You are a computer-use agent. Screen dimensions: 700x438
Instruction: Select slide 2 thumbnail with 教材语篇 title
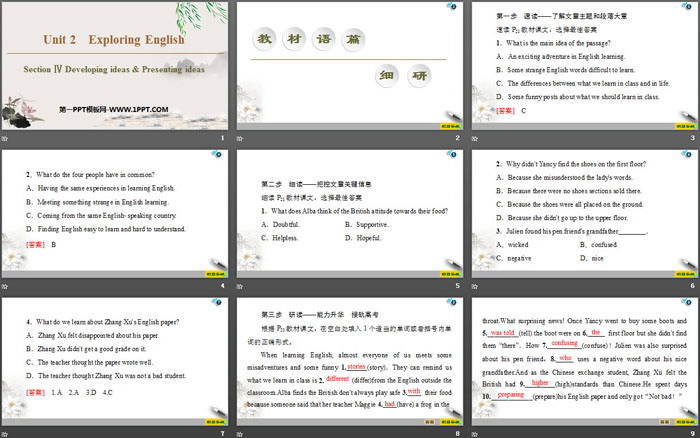point(350,66)
